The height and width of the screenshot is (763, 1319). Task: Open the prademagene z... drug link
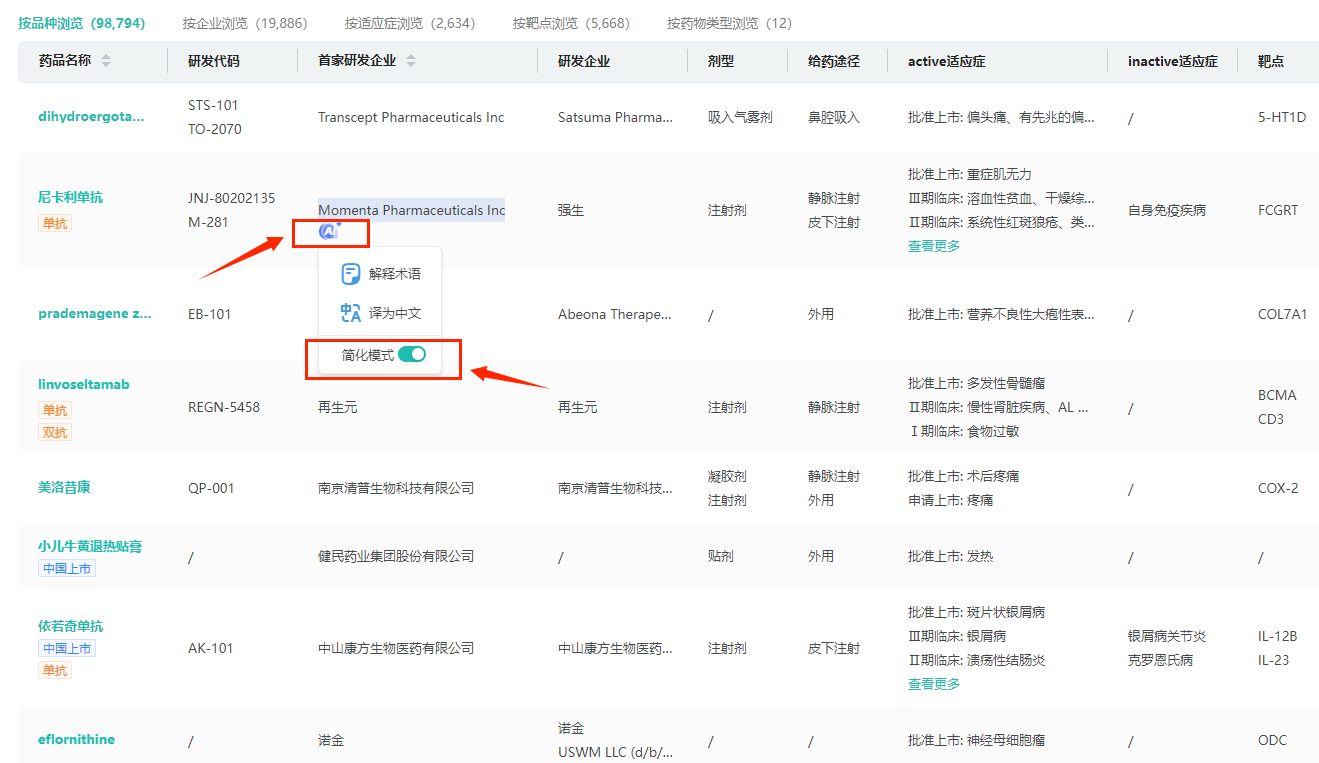point(95,314)
